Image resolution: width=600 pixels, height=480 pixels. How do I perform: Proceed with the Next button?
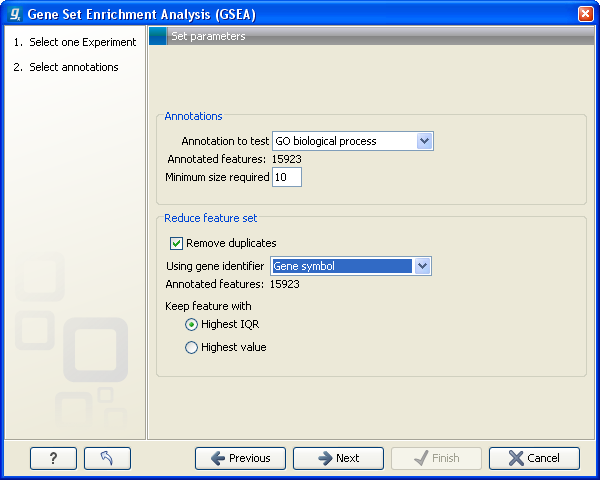coord(338,458)
